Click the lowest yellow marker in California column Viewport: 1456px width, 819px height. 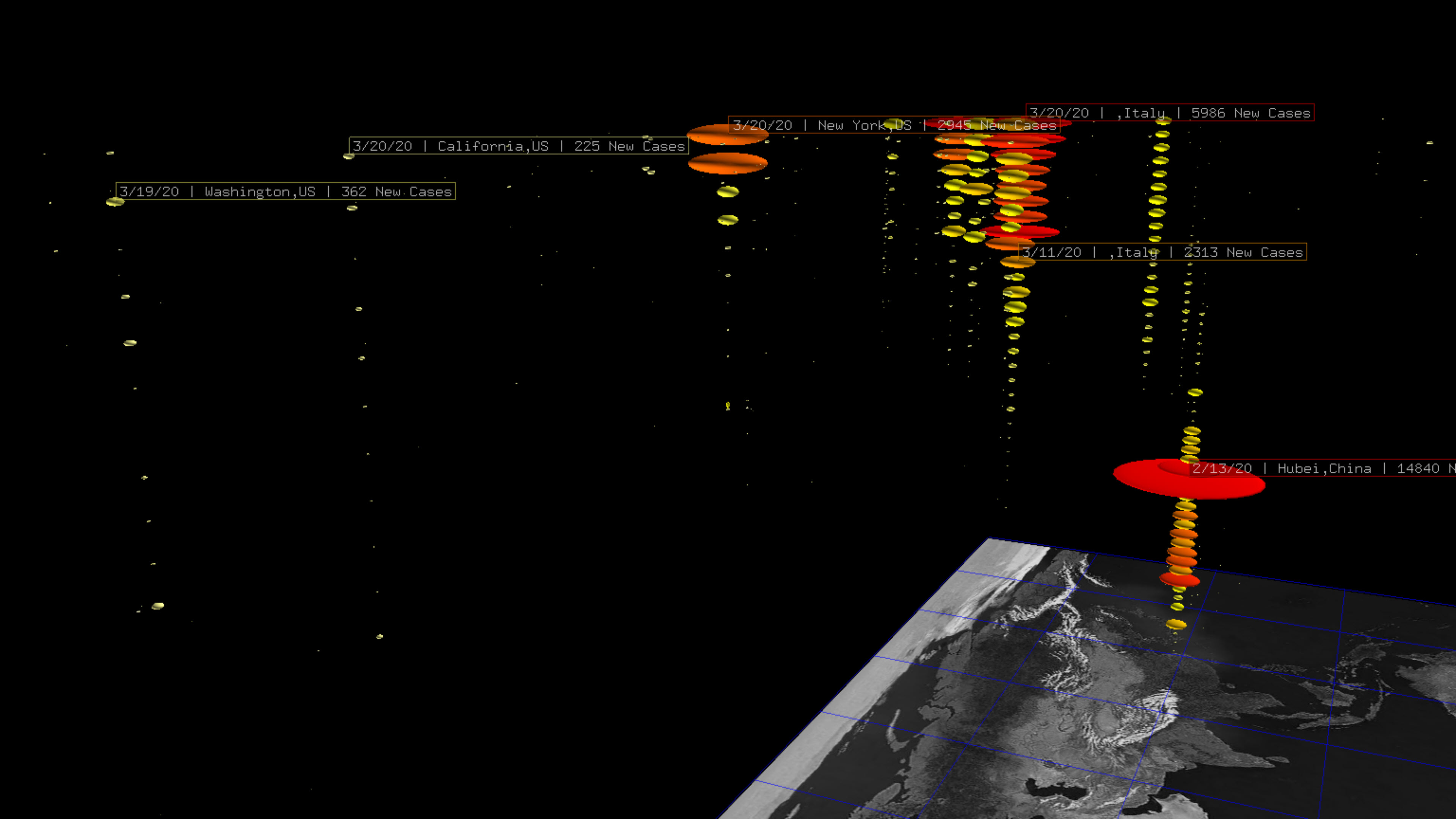(380, 637)
